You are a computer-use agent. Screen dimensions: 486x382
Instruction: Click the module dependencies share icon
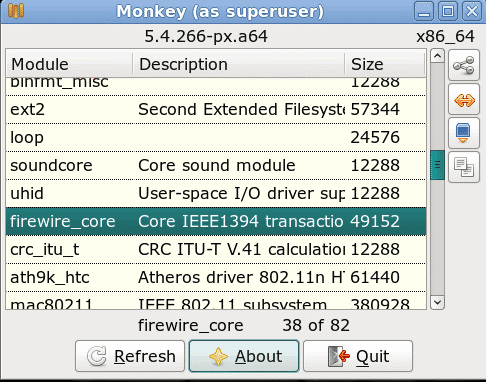464,65
